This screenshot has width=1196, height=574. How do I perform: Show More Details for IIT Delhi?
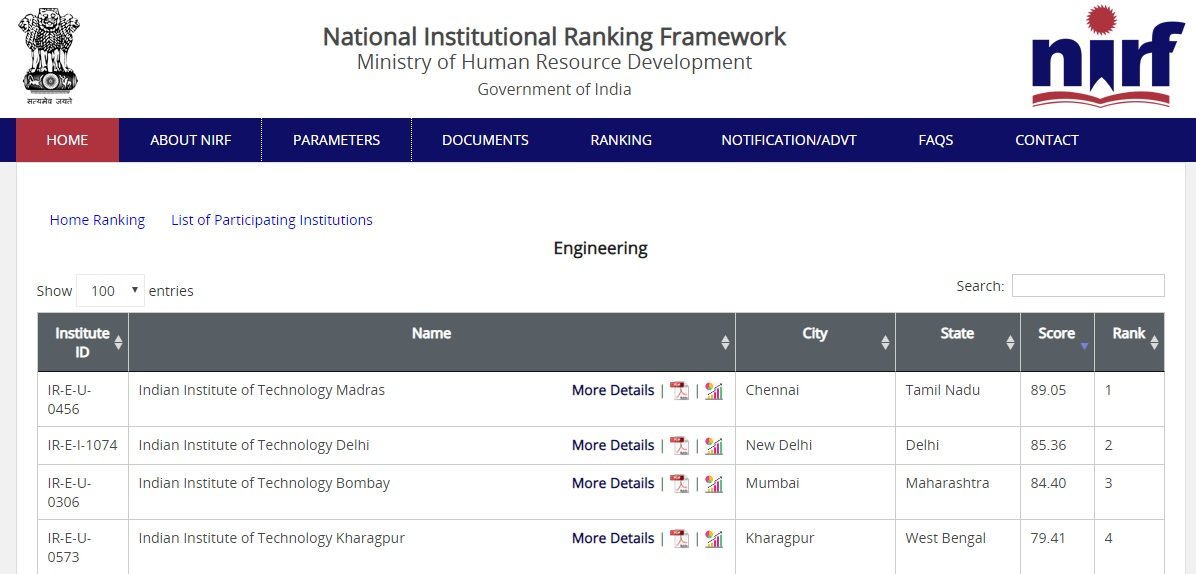pyautogui.click(x=613, y=445)
